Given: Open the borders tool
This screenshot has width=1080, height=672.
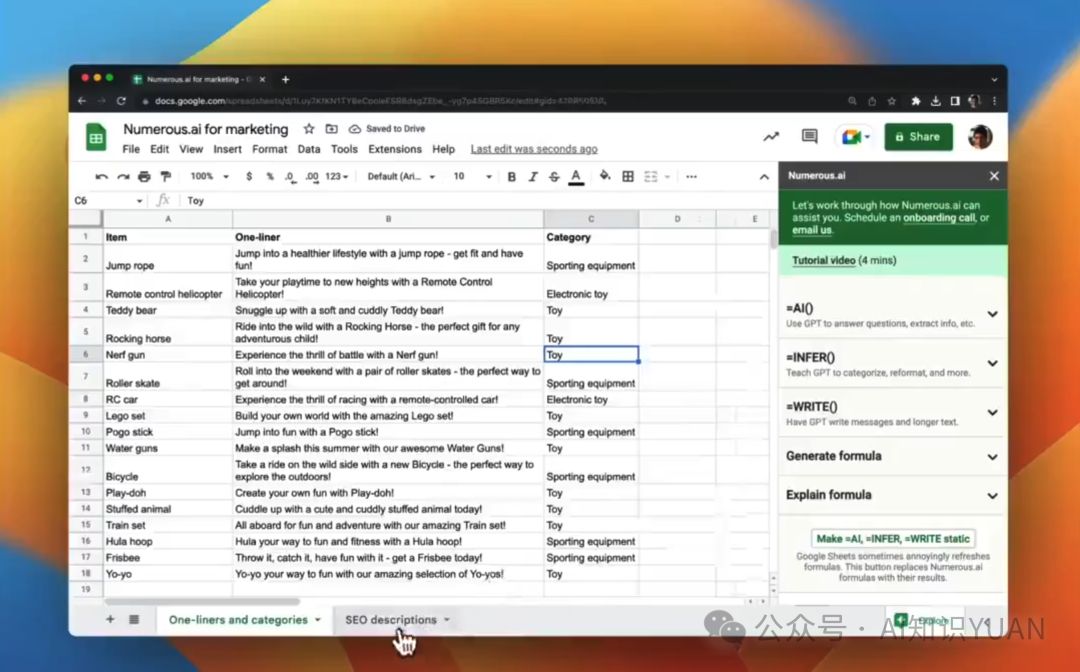Looking at the screenshot, I should 627,177.
